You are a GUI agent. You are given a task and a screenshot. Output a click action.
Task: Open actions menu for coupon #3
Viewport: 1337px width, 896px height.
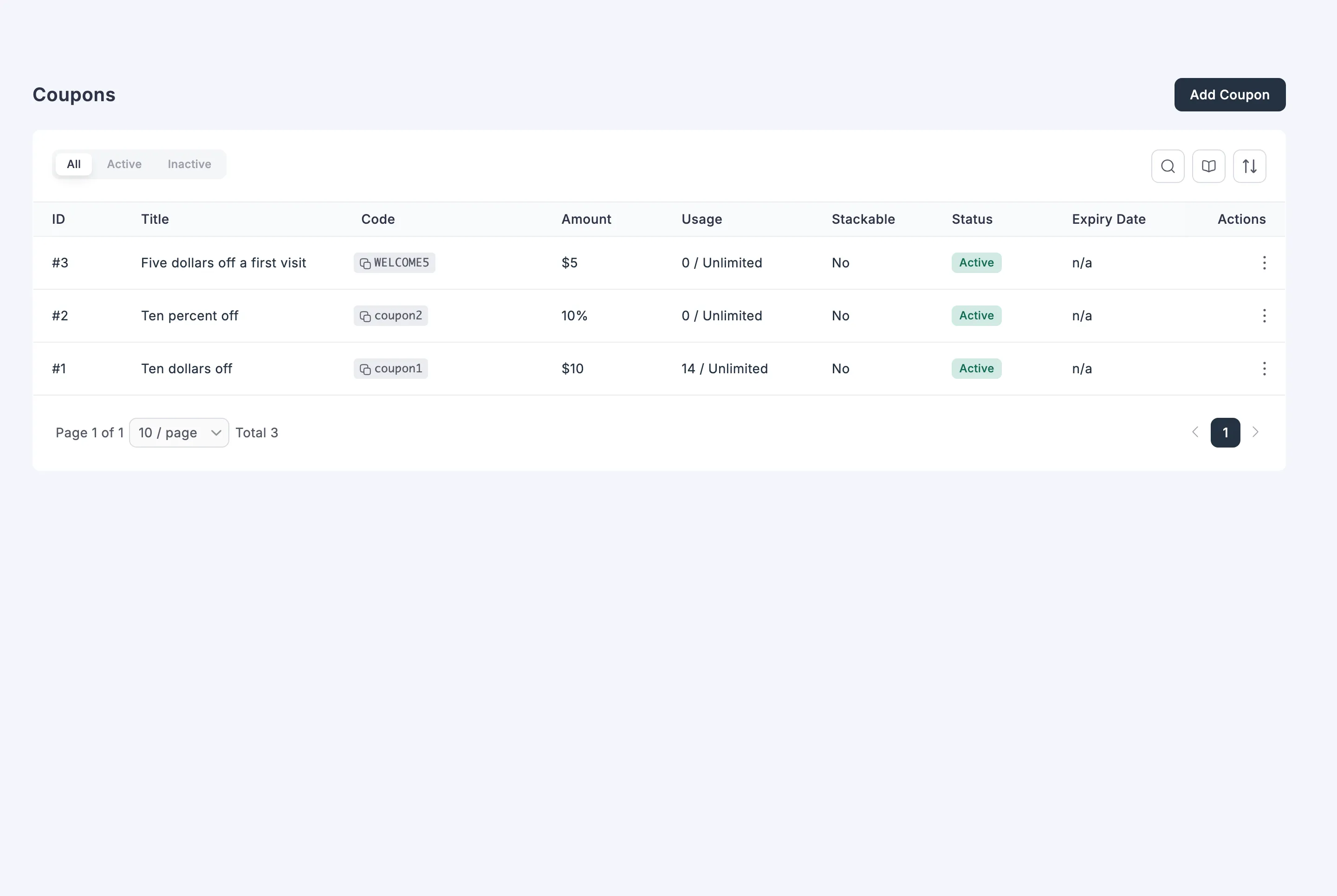1264,263
